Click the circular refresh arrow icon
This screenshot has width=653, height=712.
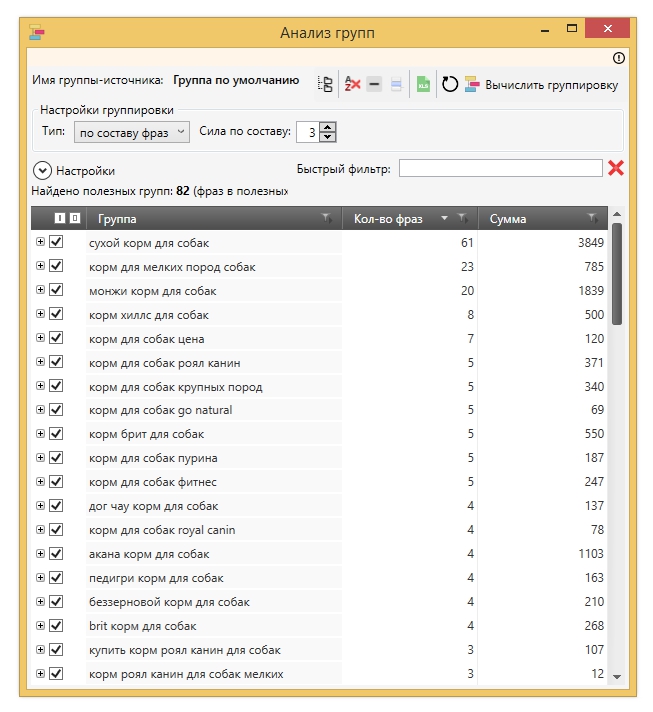[450, 84]
